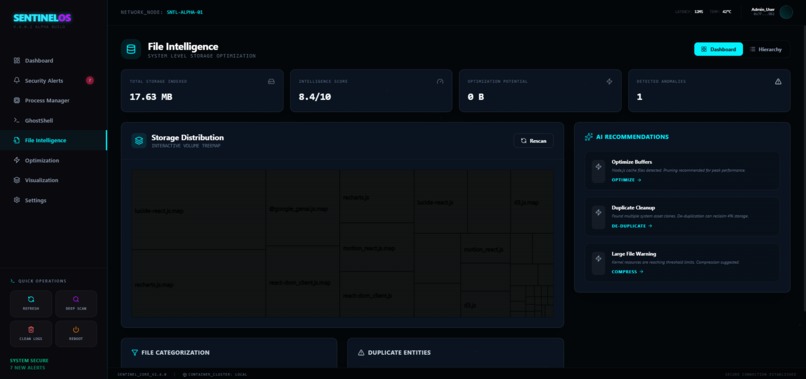
Task: Click the 7 NEW ALERTS status text
Action: 28,368
